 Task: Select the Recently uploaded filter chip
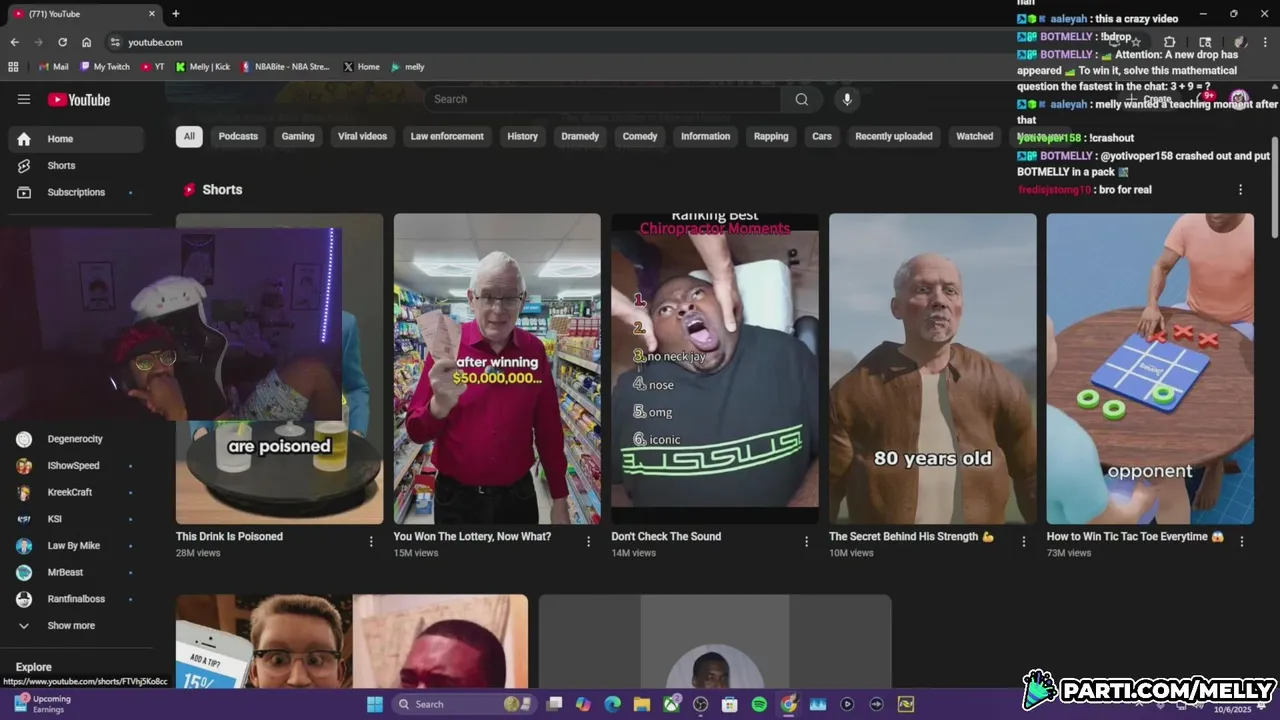[x=894, y=136]
